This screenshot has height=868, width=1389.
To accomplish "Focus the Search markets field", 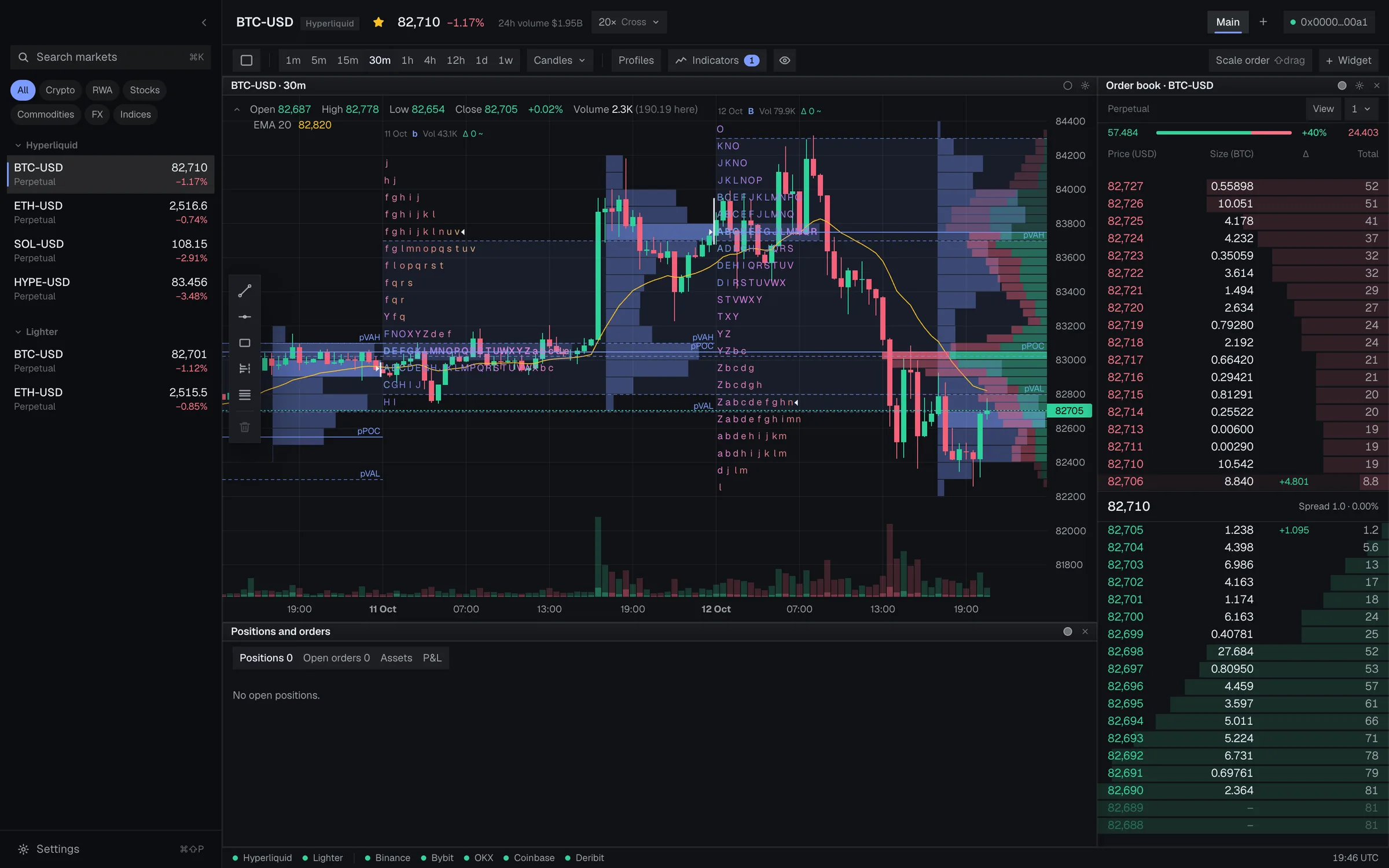I will point(111,57).
